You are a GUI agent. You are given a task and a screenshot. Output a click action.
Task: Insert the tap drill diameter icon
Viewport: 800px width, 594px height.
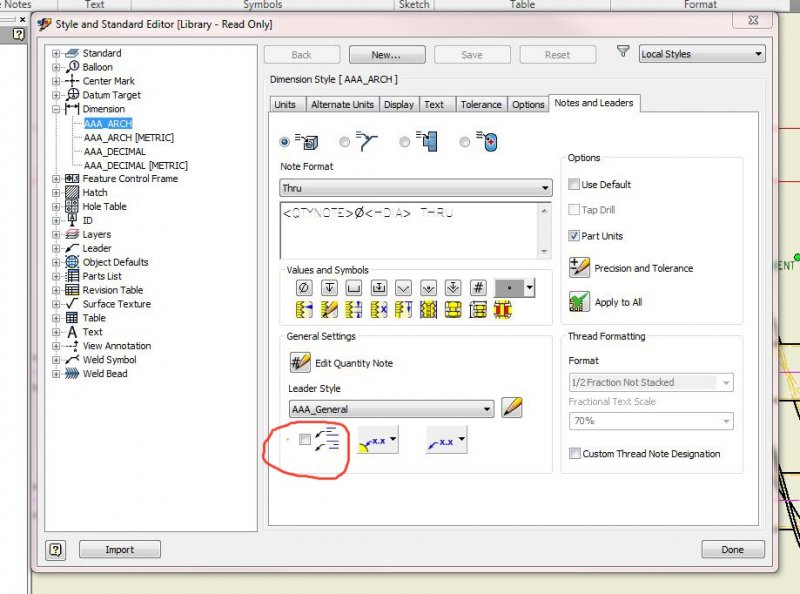click(x=428, y=310)
